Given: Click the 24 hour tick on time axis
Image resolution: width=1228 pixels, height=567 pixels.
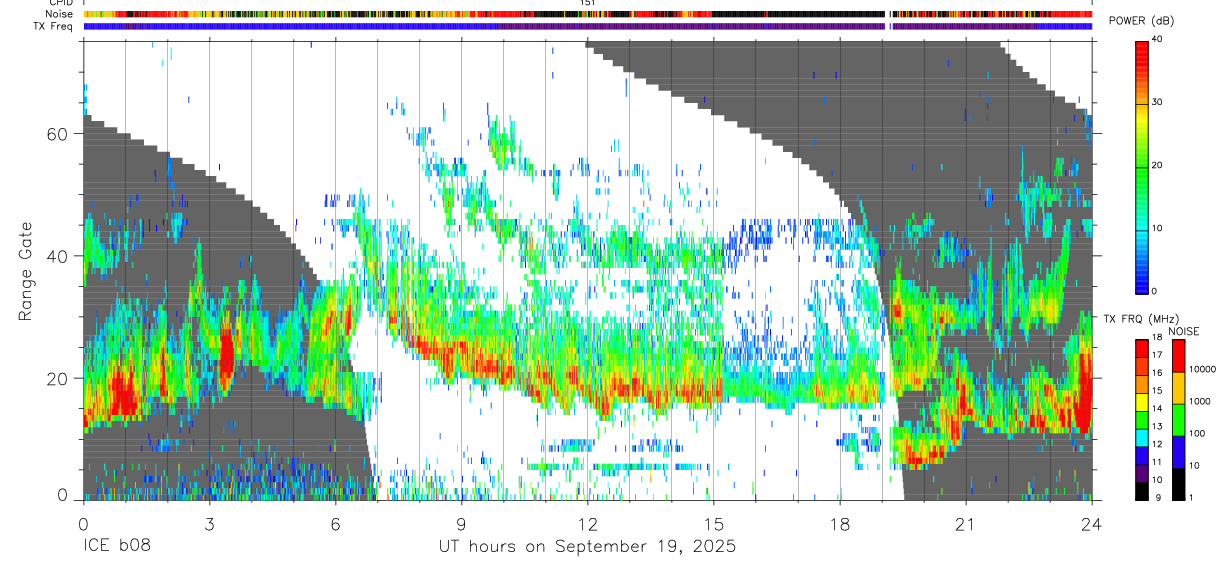Looking at the screenshot, I should click(1091, 523).
